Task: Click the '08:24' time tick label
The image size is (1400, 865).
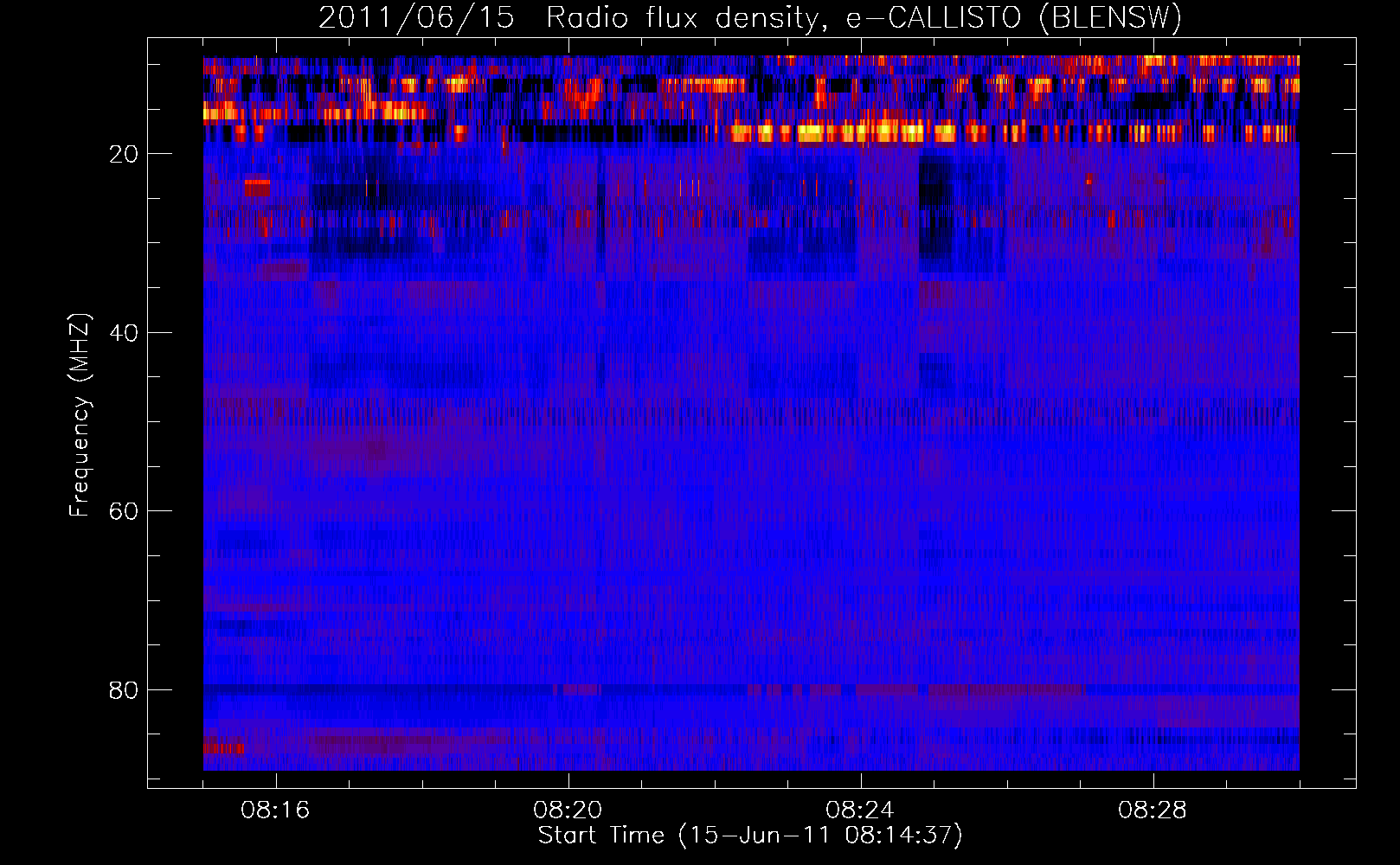Action: (860, 811)
